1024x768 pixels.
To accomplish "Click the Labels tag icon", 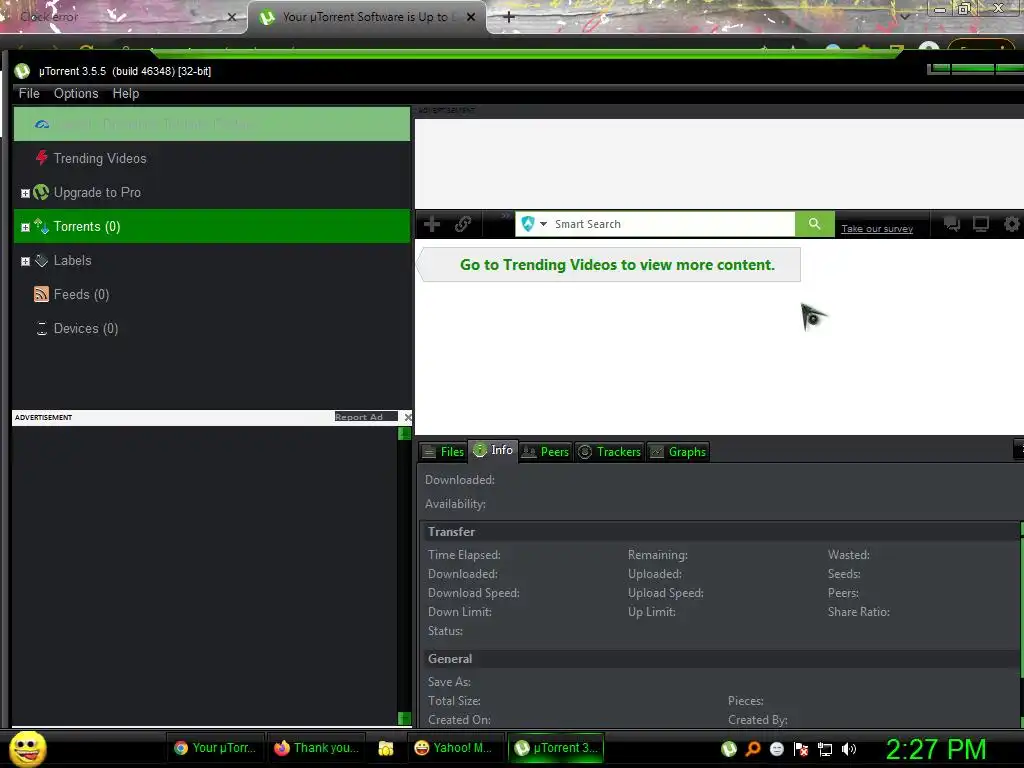I will click(x=41, y=261).
